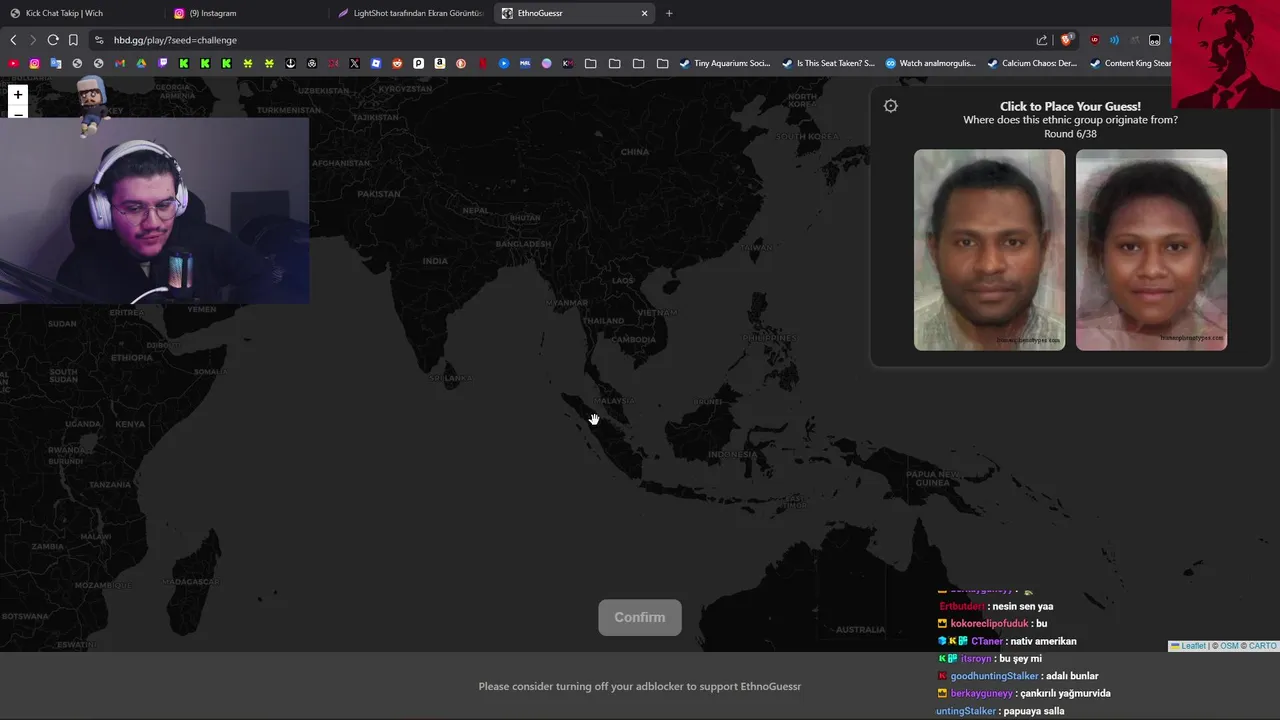1280x720 pixels.
Task: Switch to the Instagram tab
Action: (x=245, y=13)
